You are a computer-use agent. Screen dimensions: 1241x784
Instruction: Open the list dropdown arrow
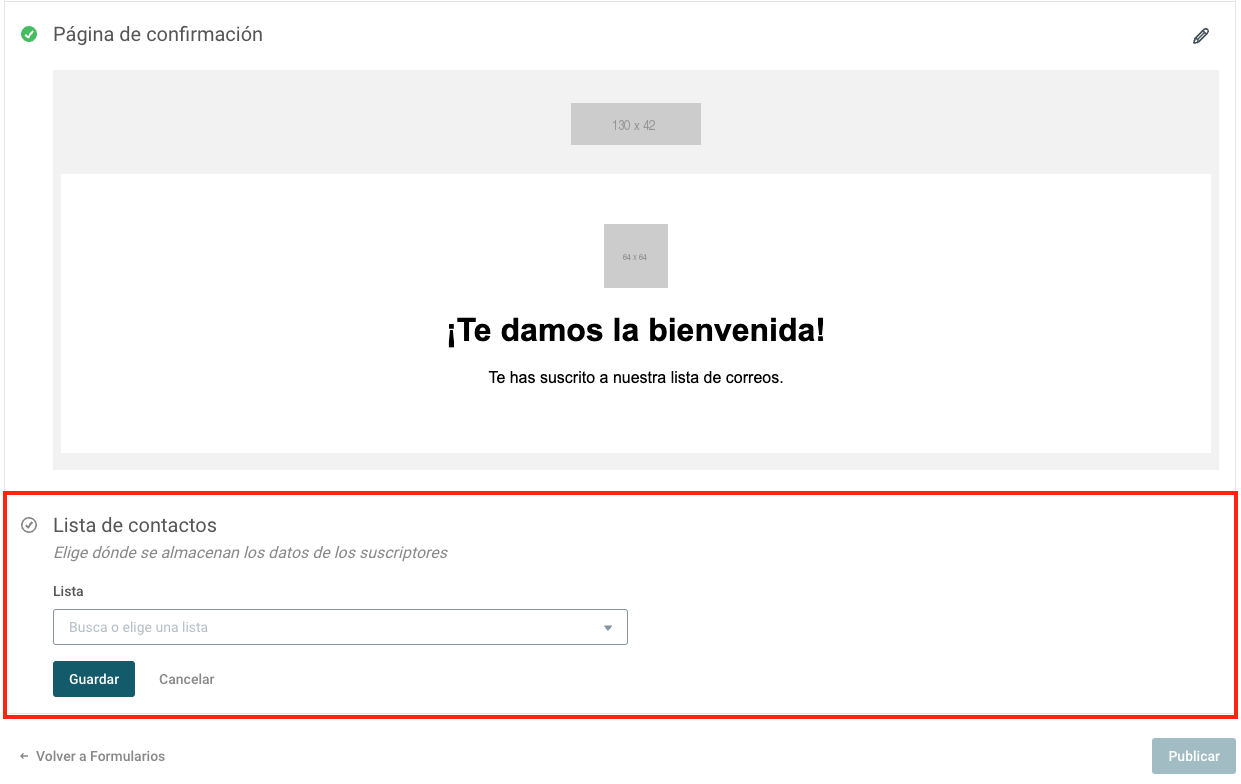(608, 628)
